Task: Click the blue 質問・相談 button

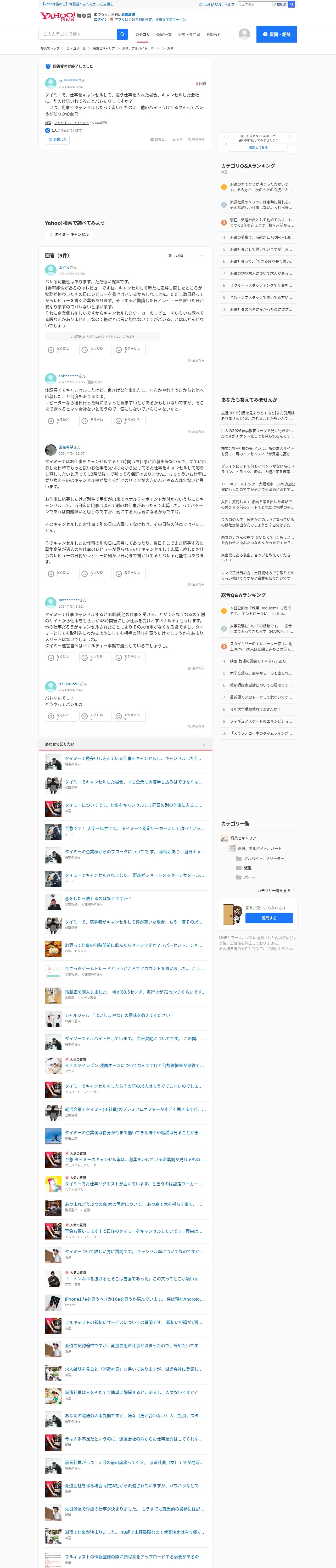Action: [276, 34]
